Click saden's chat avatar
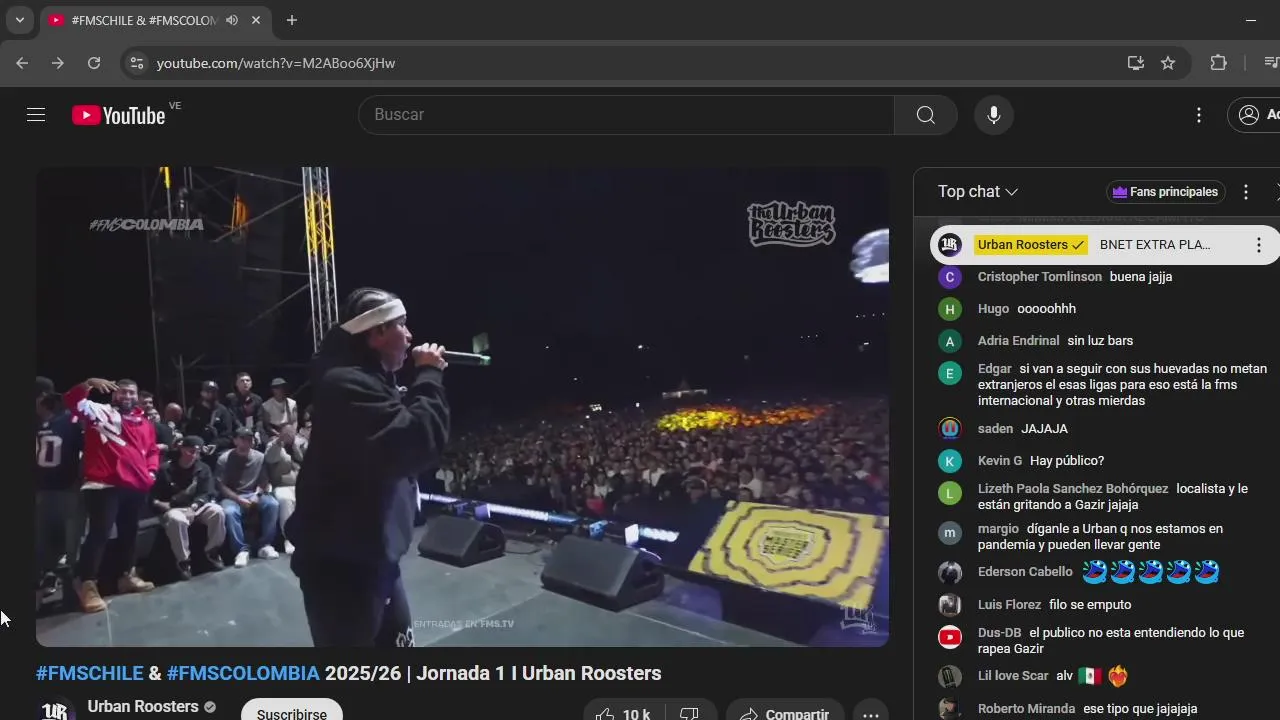 (950, 429)
